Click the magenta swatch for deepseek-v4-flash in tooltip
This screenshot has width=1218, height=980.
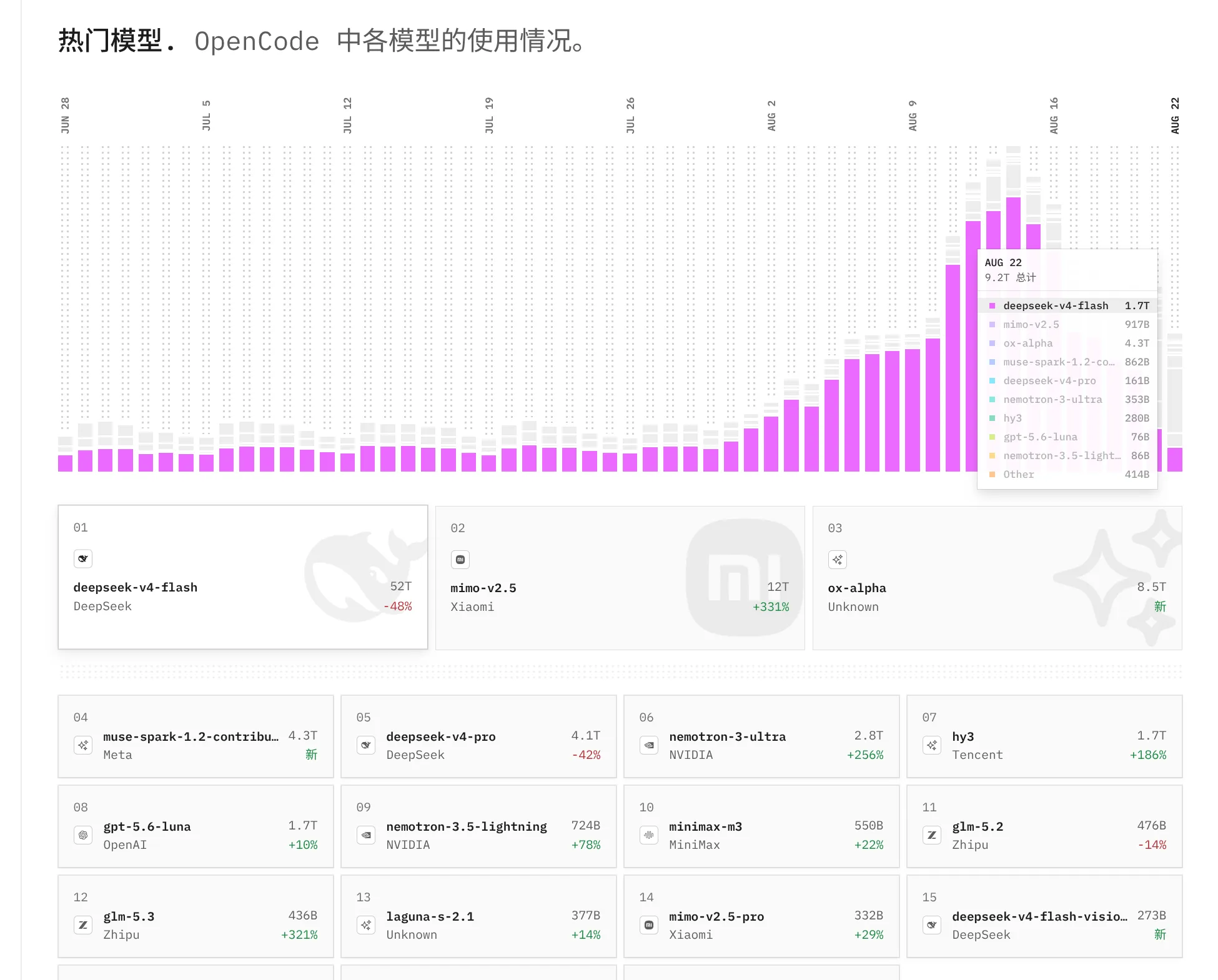(992, 306)
